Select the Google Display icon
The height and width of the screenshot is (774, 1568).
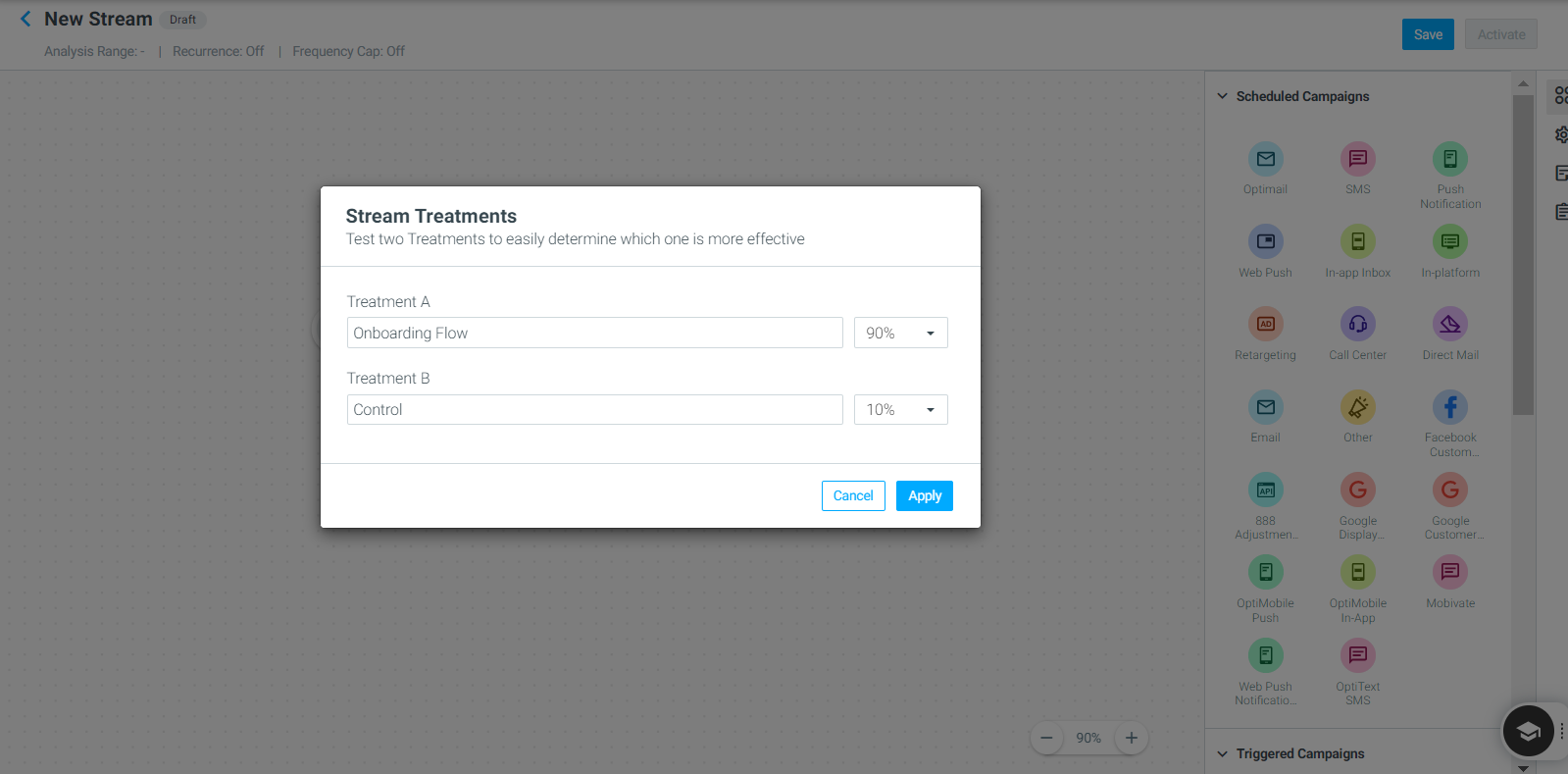(x=1357, y=490)
